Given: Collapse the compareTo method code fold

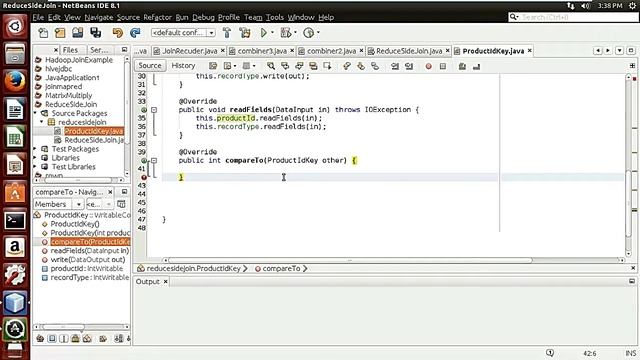Looking at the screenshot, I should point(154,160).
